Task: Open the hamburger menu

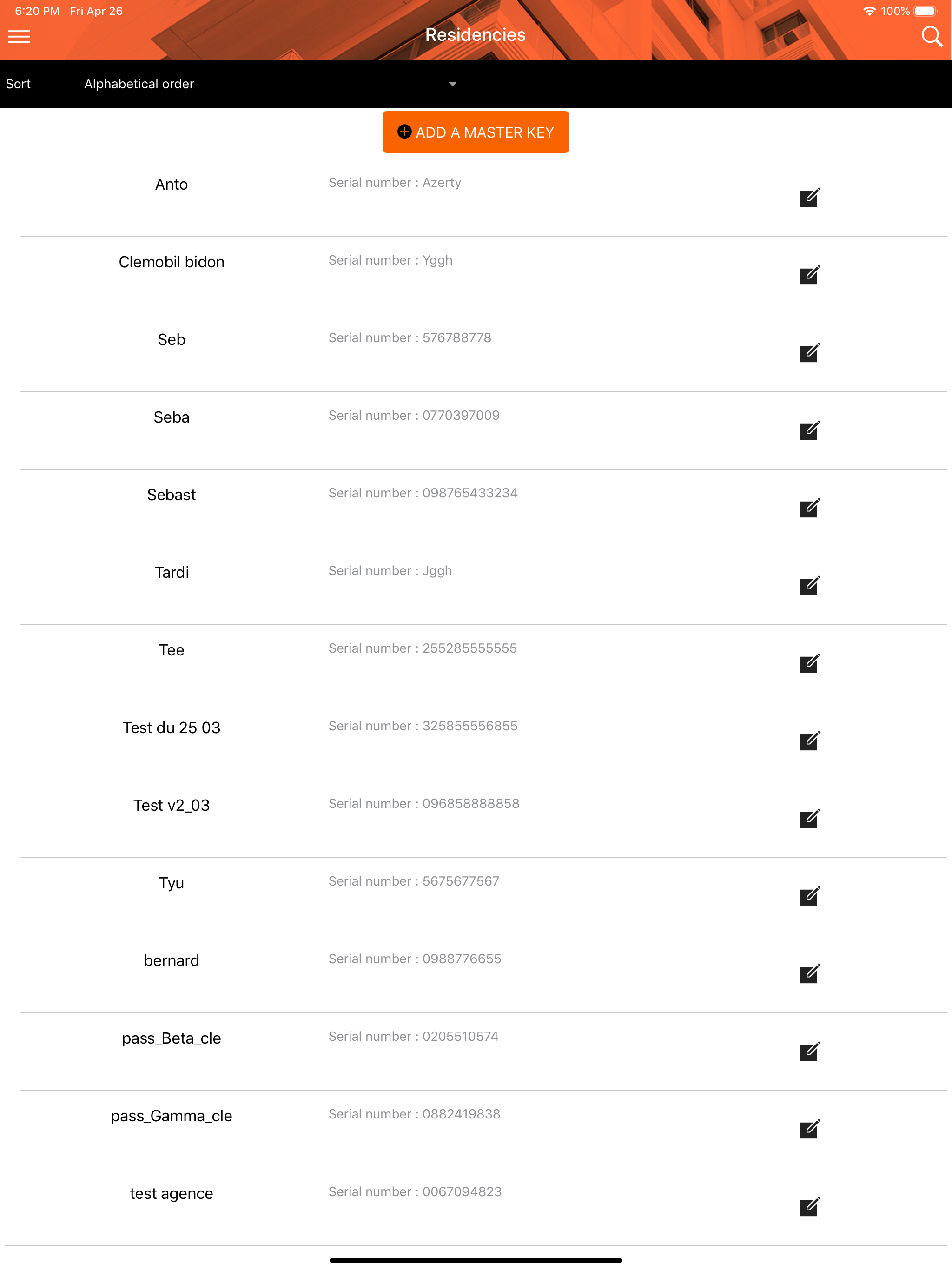Action: tap(19, 37)
